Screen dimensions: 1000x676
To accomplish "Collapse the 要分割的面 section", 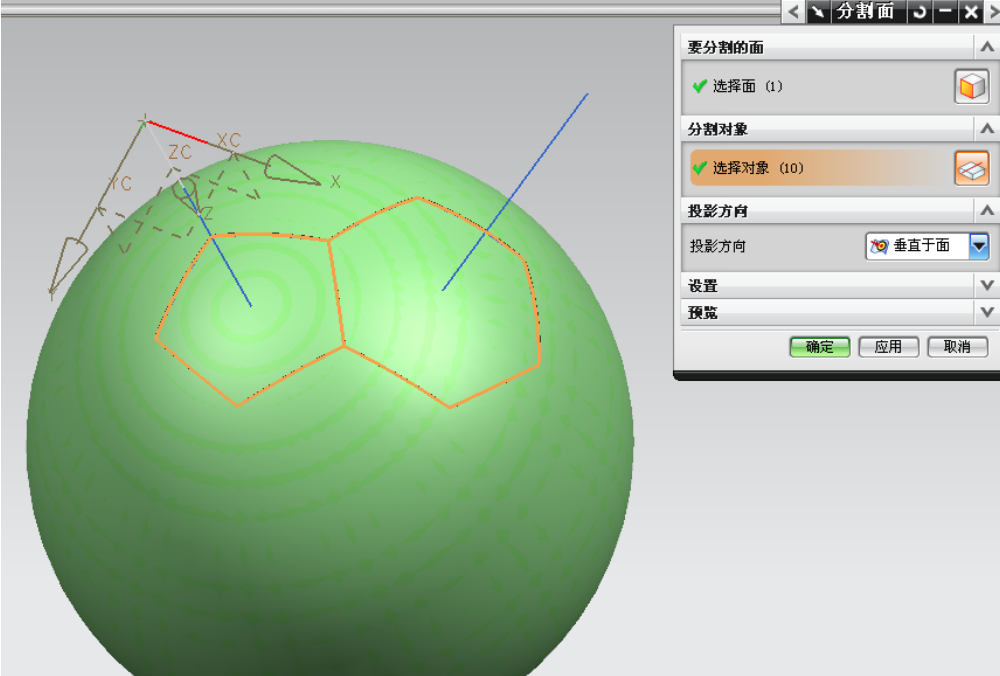I will tap(987, 47).
